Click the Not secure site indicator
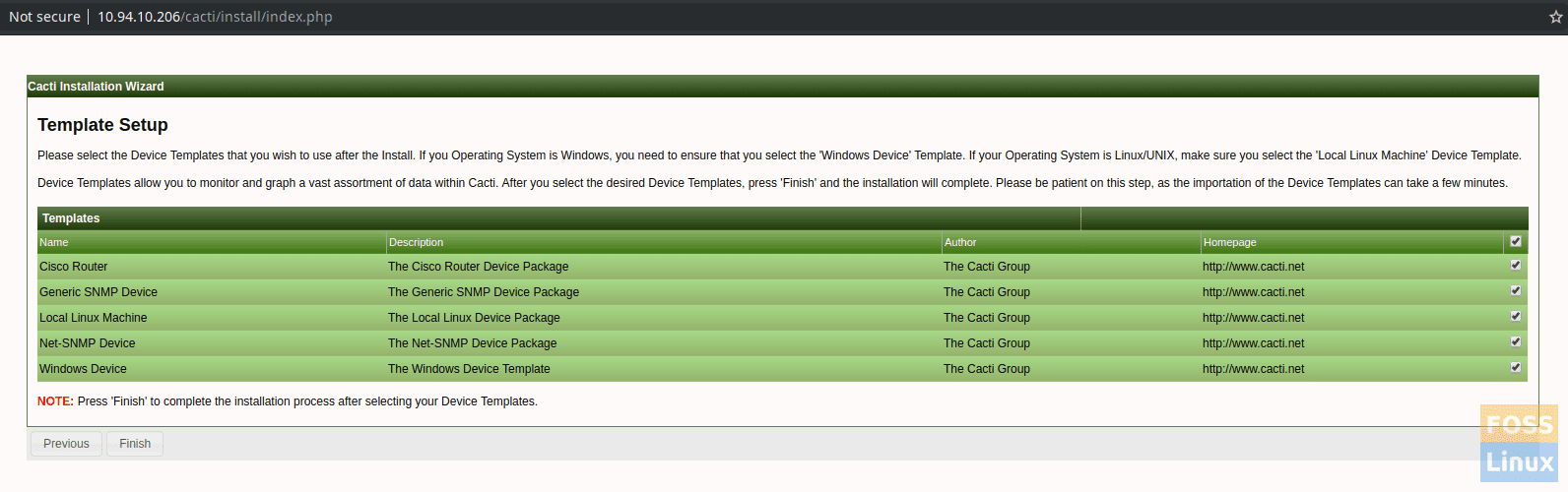Screen dimensions: 1568x492 pyautogui.click(x=44, y=17)
